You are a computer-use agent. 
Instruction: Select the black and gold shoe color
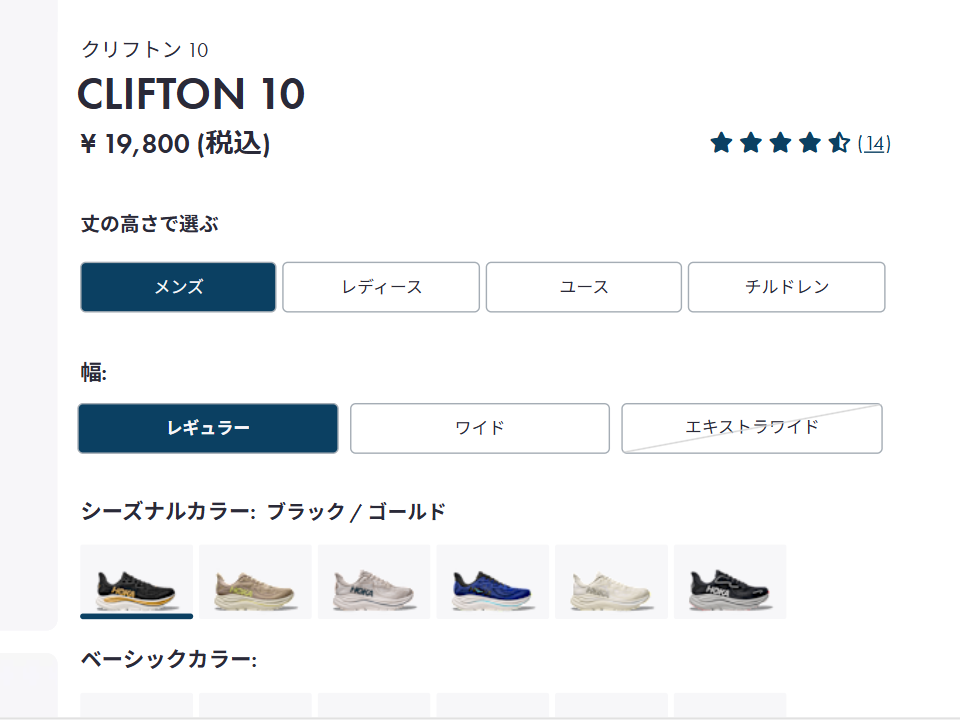pyautogui.click(x=136, y=582)
